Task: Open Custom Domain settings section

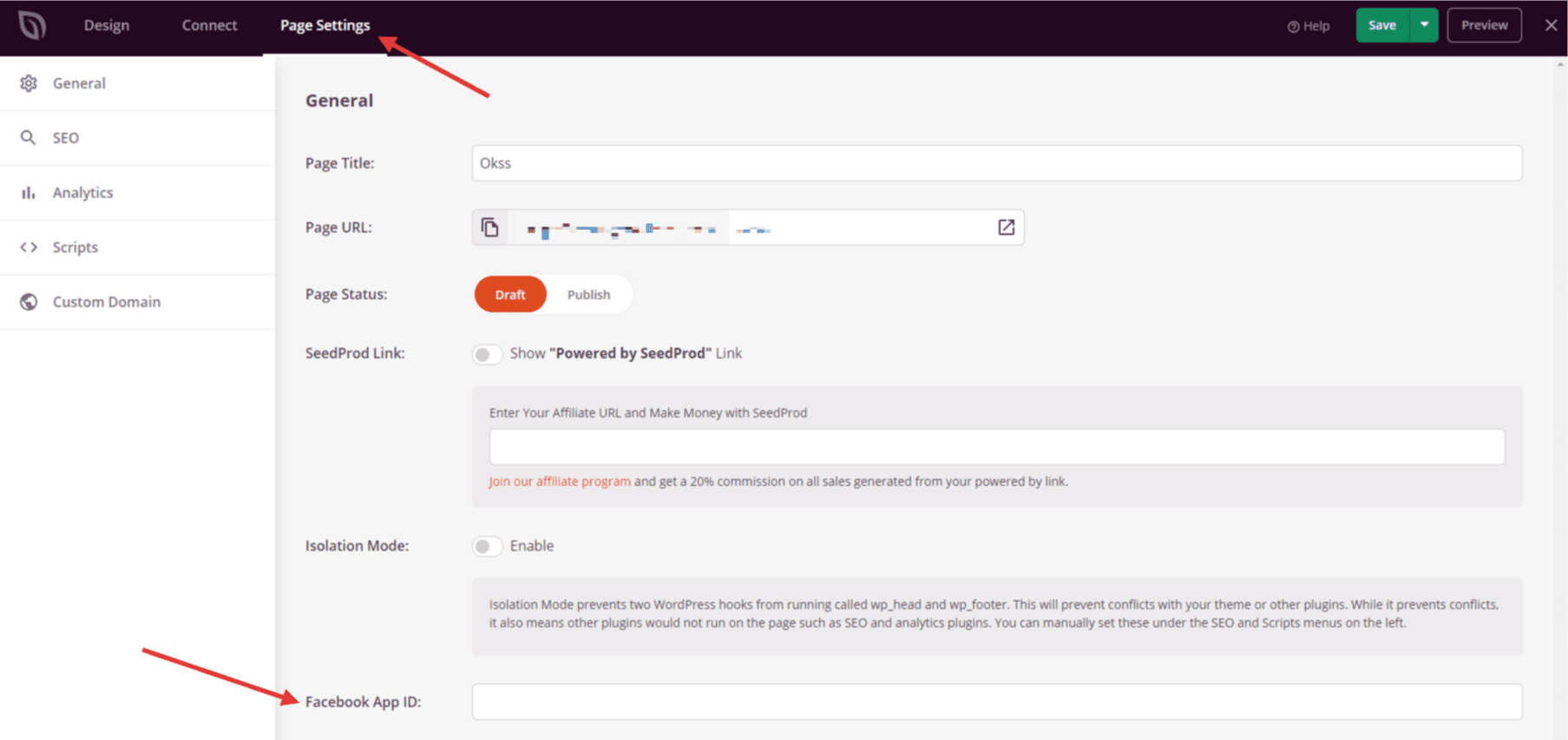Action: click(x=137, y=302)
